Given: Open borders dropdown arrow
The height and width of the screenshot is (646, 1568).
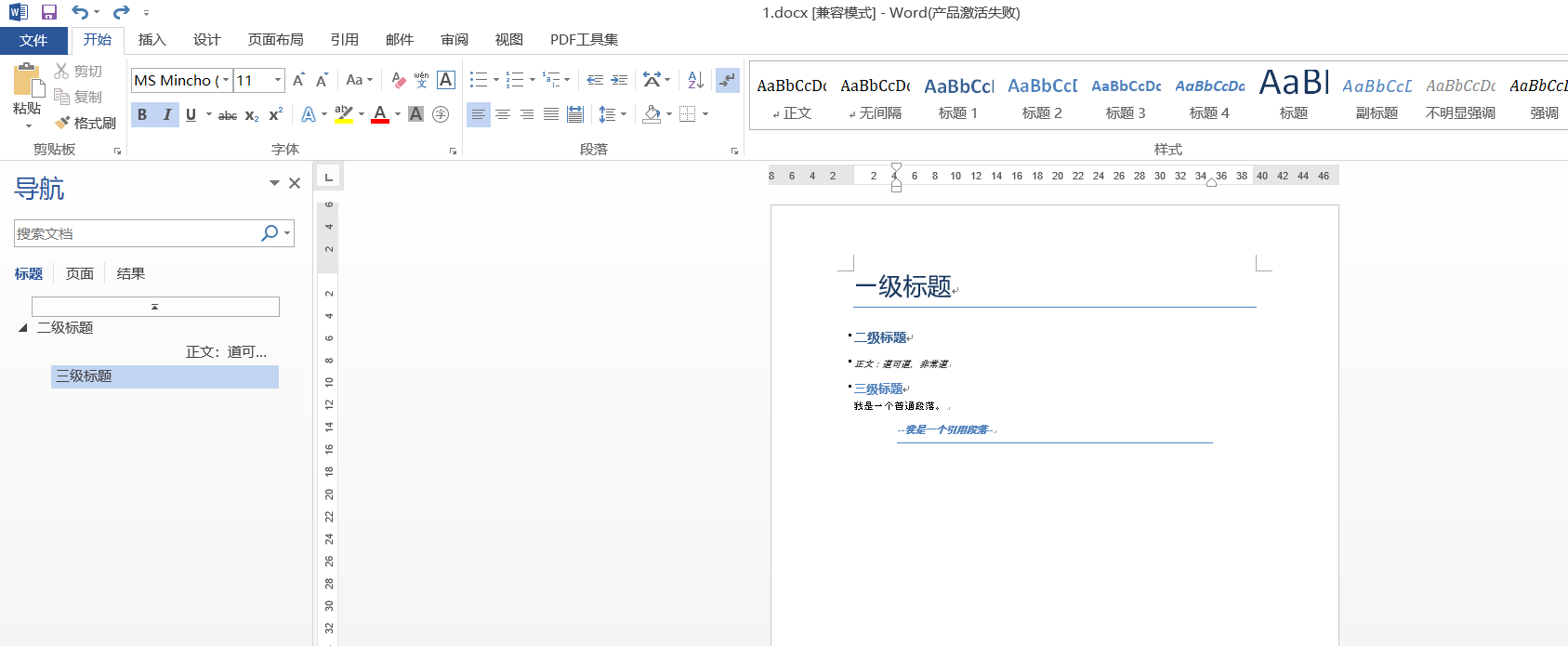Looking at the screenshot, I should pos(705,114).
